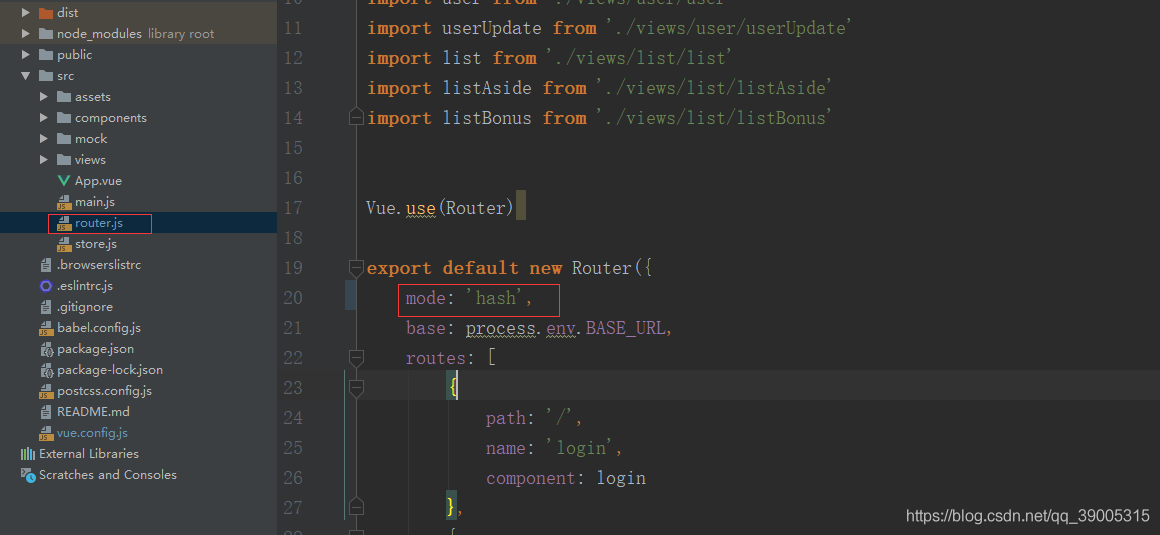The height and width of the screenshot is (535, 1160).
Task: Click listBonus import identifier on line 14
Action: coord(486,118)
